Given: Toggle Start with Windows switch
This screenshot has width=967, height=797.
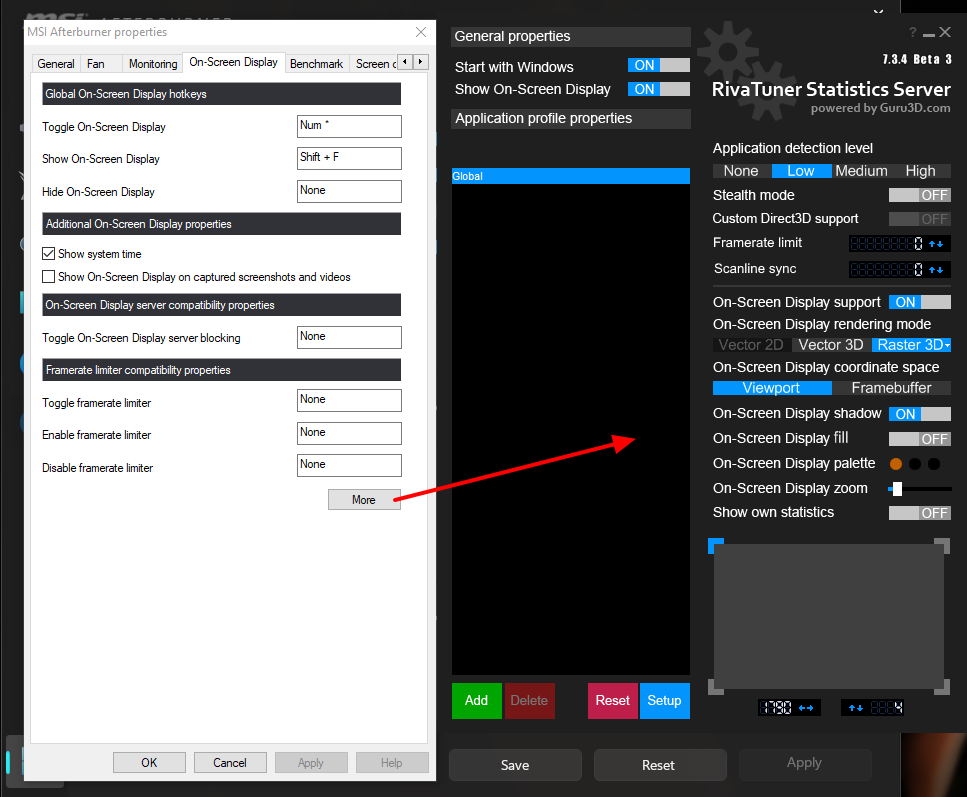Looking at the screenshot, I should coord(659,65).
